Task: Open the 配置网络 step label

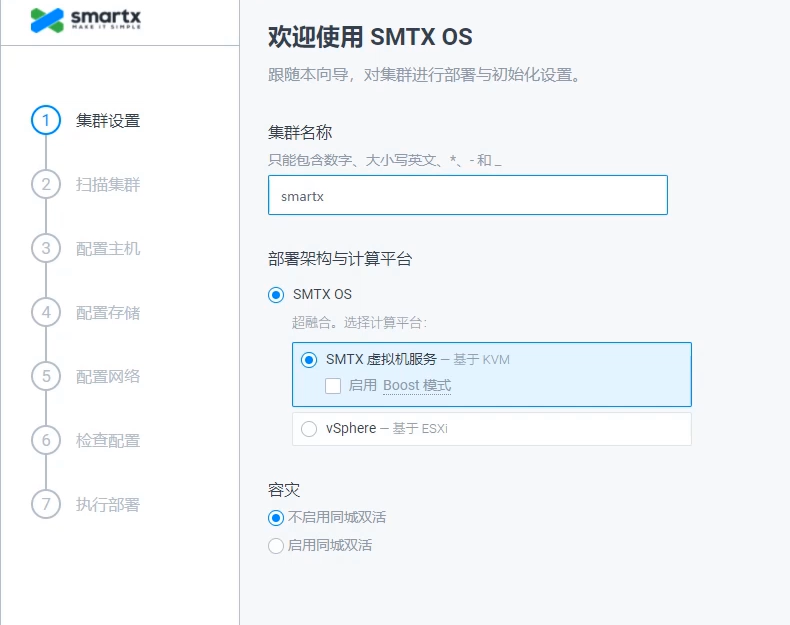Action: [108, 377]
